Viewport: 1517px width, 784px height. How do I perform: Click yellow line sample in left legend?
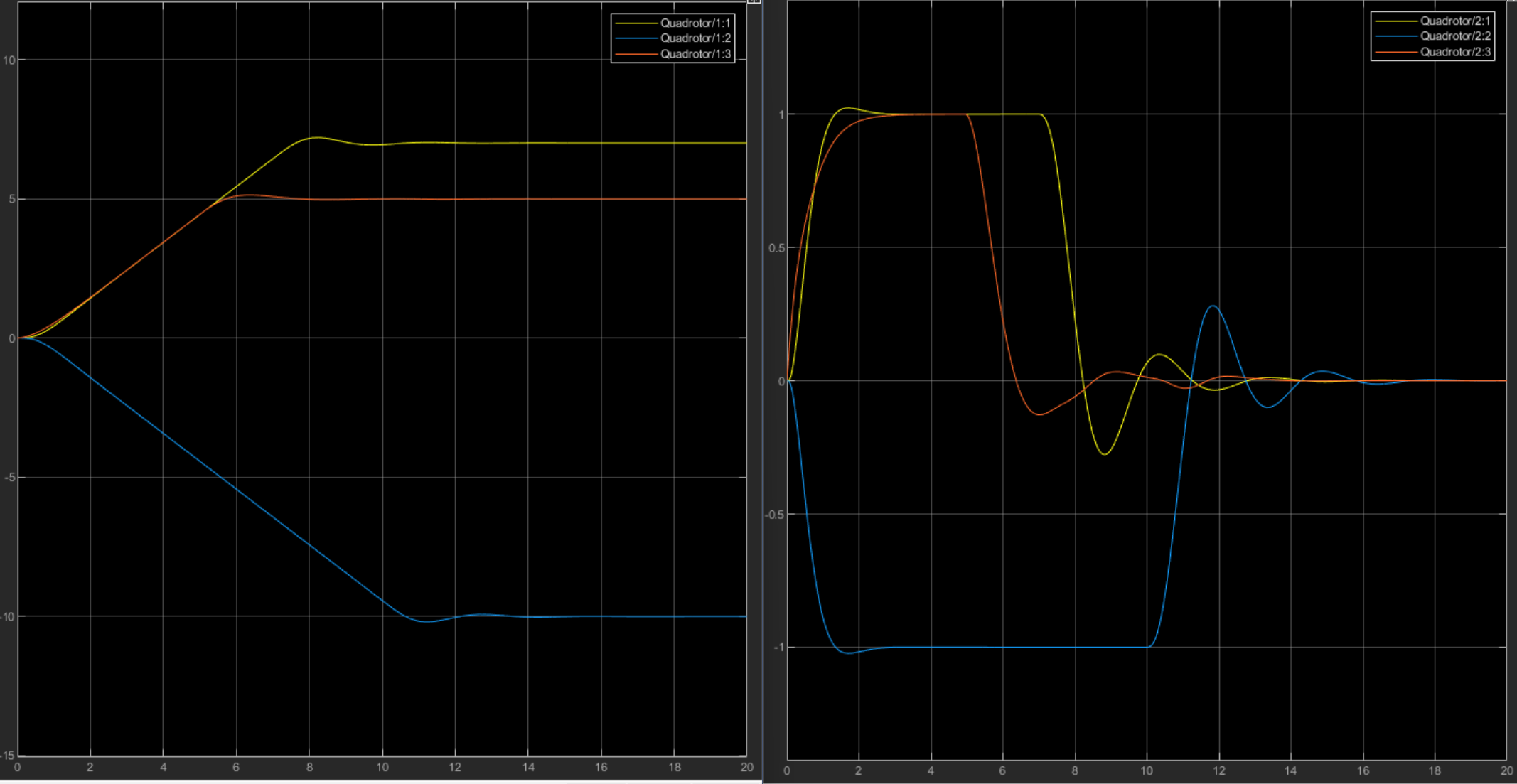pos(636,23)
